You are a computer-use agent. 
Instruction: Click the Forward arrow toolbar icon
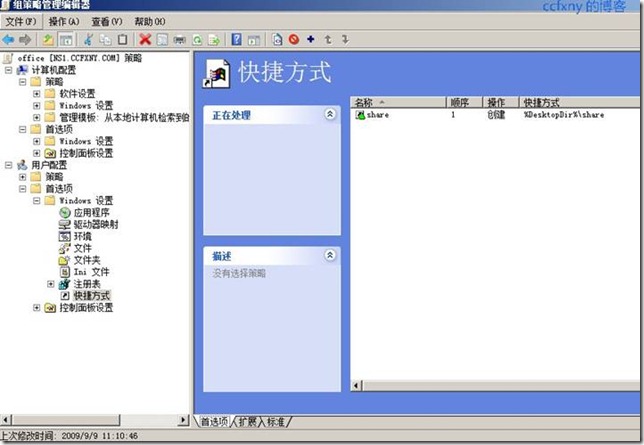(25, 40)
